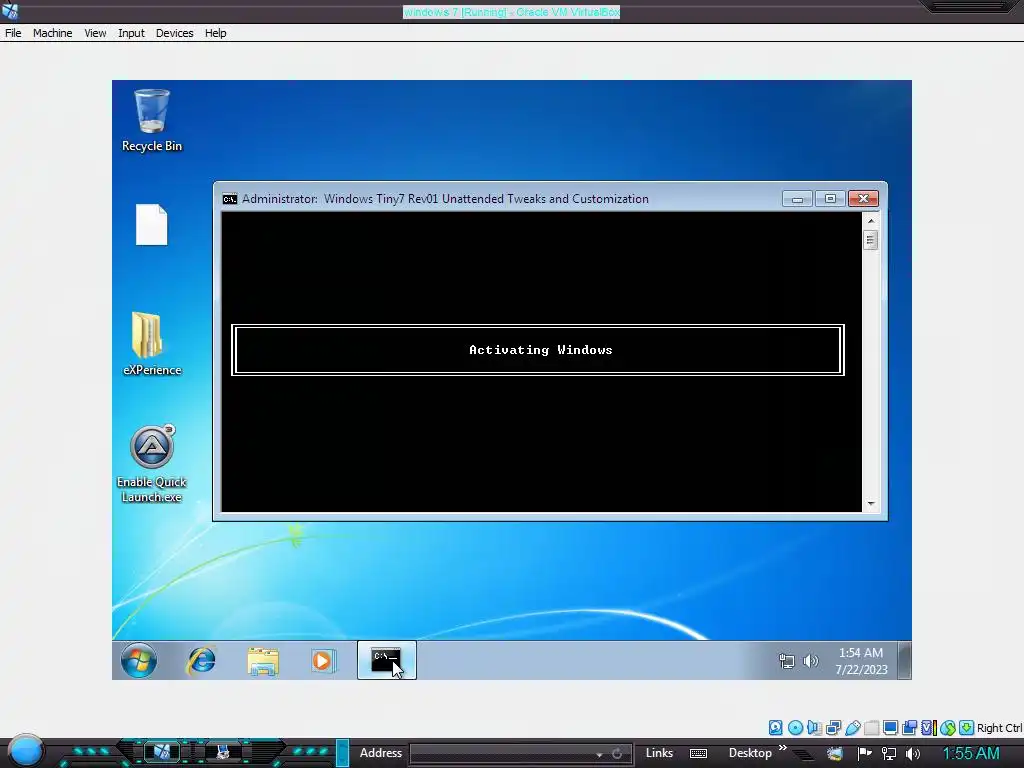Click the VirtualBox recording indicator icon

click(909, 728)
